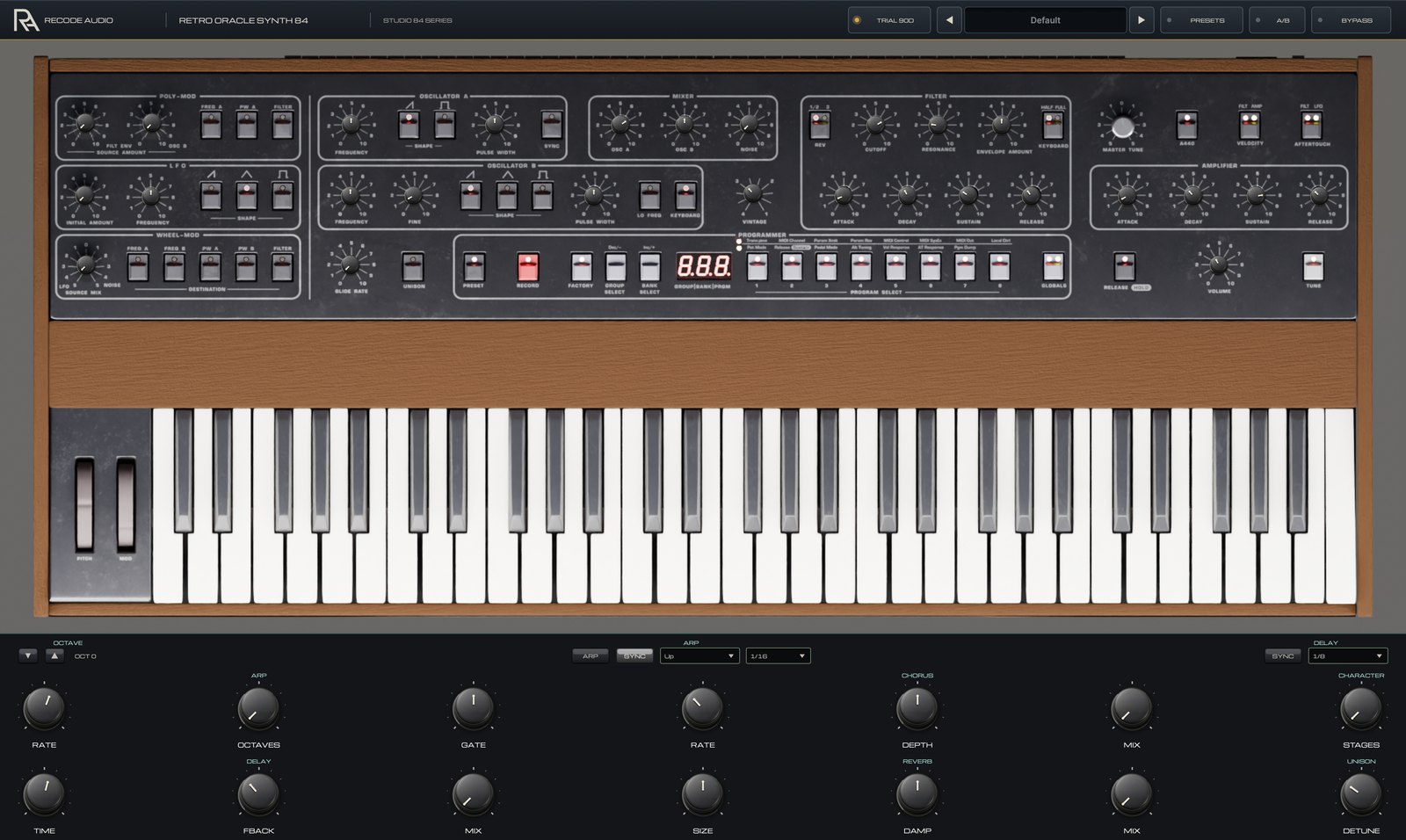Viewport: 1406px width, 840px height.
Task: Click the Tune button
Action: coord(1313,266)
